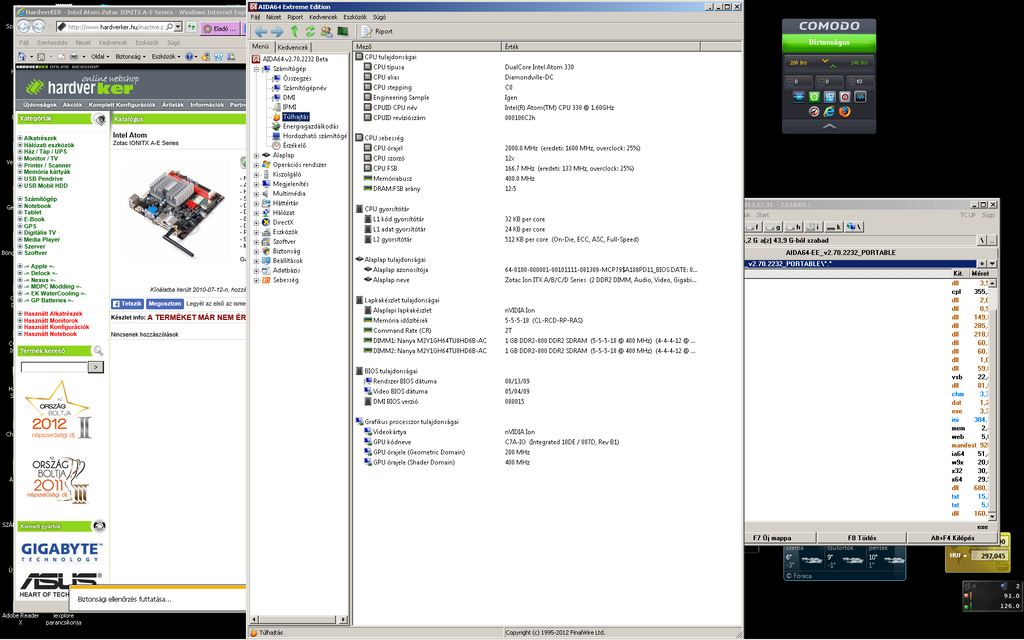1024x640 pixels.
Task: Click the F7 Új mappa button in Total Commander
Action: point(772,537)
